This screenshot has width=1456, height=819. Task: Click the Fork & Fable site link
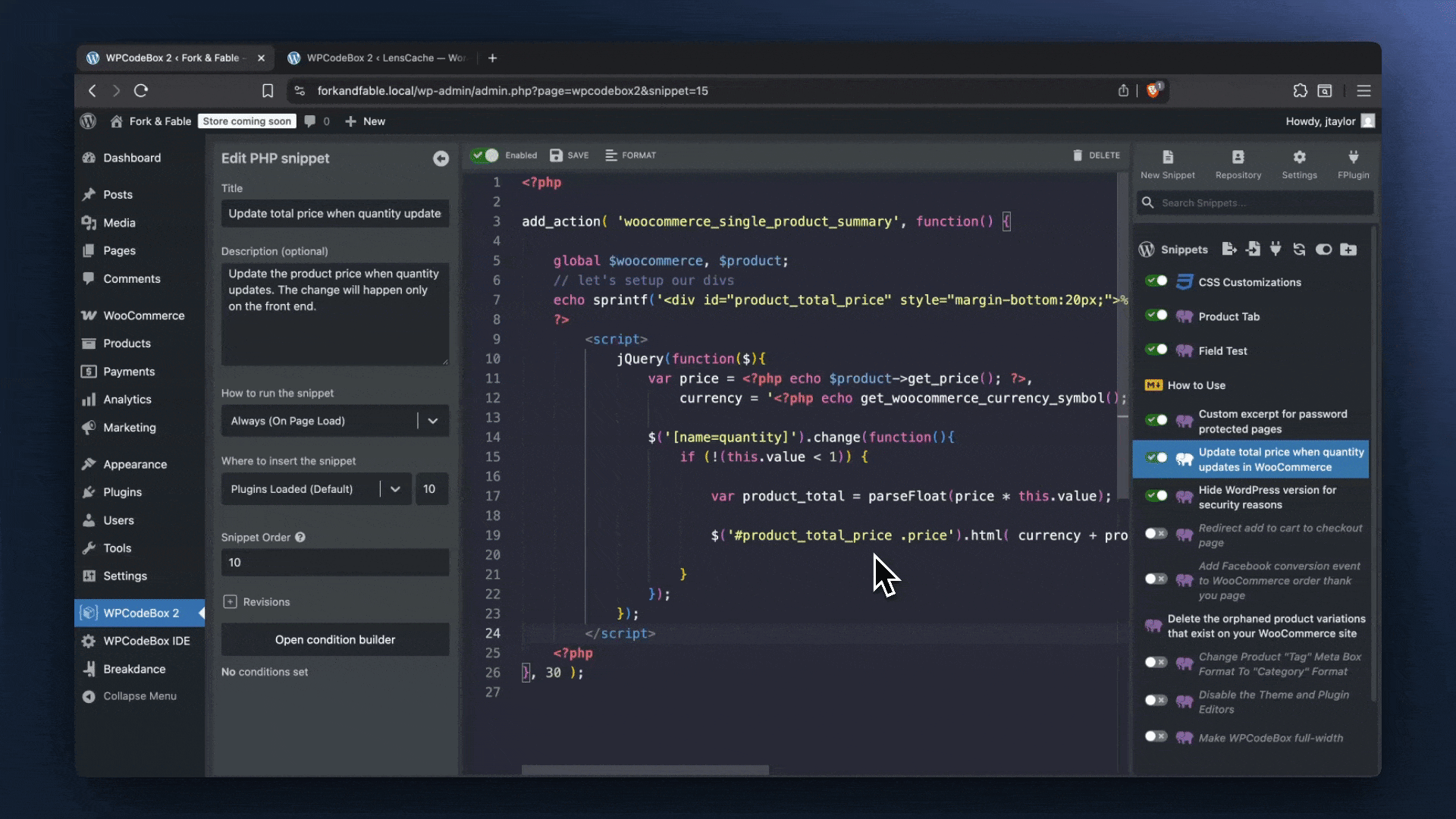(x=151, y=121)
